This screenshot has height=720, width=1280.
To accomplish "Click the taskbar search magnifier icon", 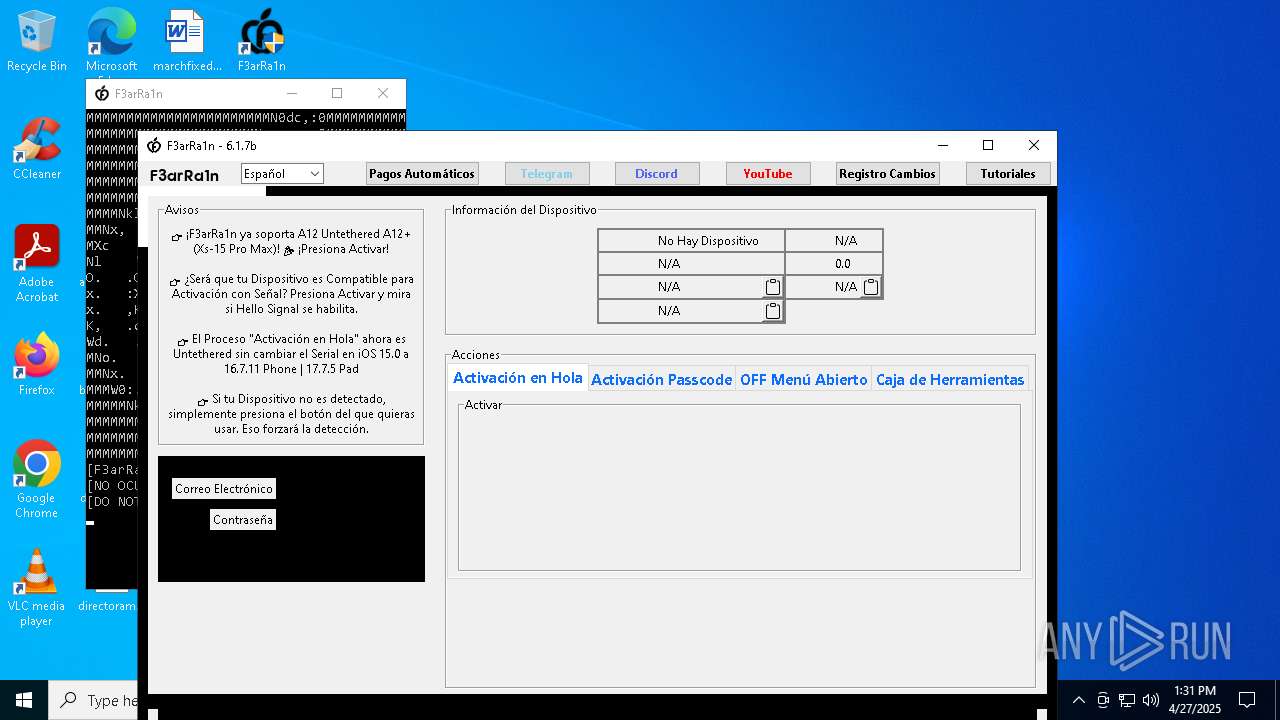I will click(69, 700).
